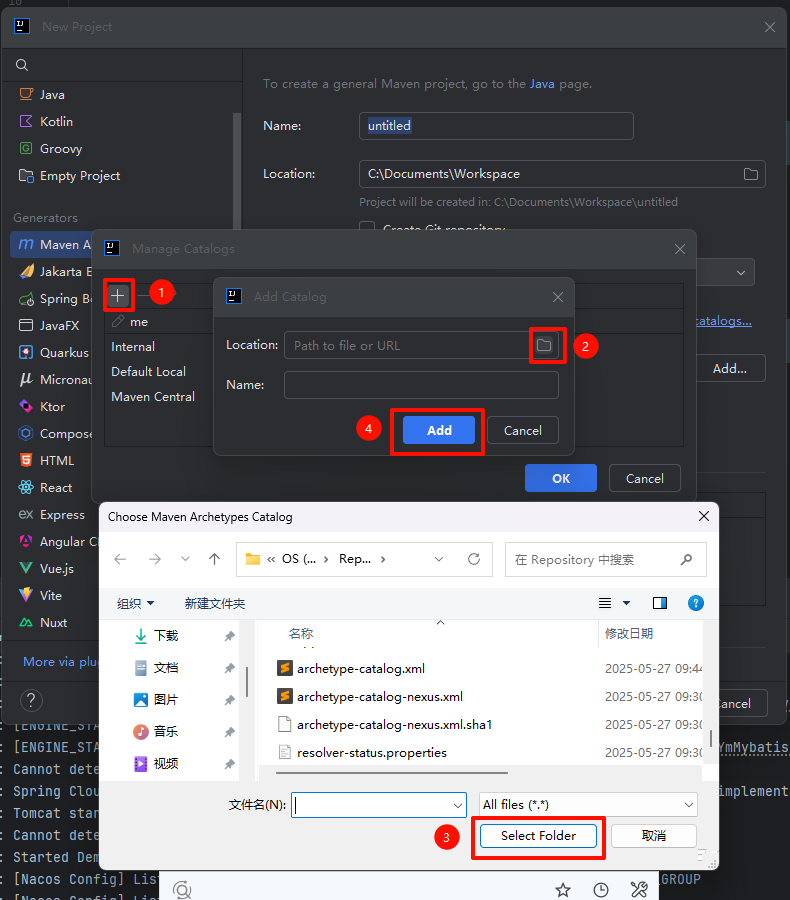The height and width of the screenshot is (900, 790).
Task: Open the file name combo dropdown
Action: pyautogui.click(x=458, y=805)
